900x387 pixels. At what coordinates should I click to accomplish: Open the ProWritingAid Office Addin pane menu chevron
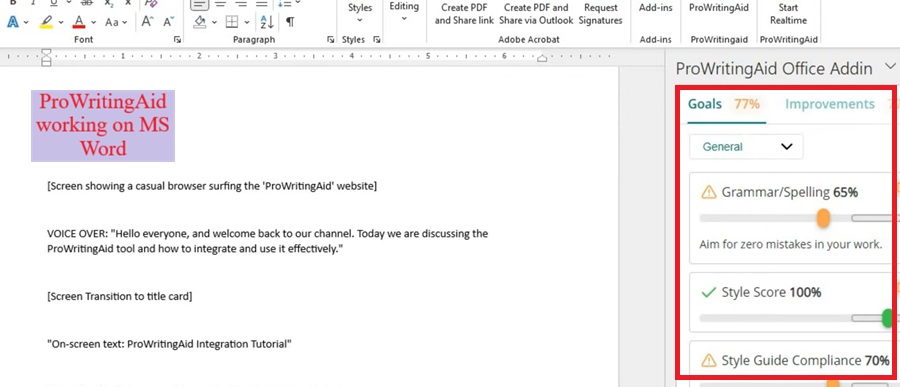click(x=890, y=68)
